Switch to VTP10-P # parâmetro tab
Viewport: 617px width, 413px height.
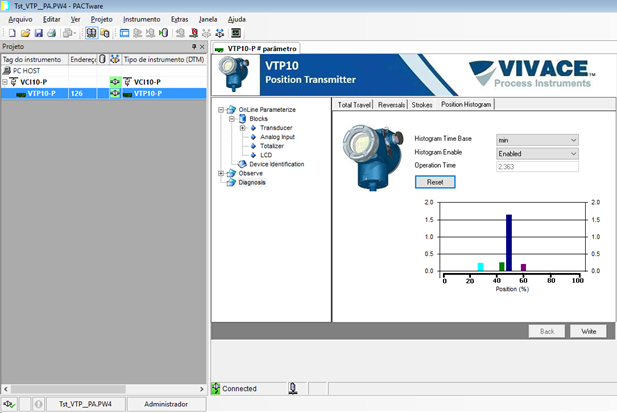tap(256, 49)
